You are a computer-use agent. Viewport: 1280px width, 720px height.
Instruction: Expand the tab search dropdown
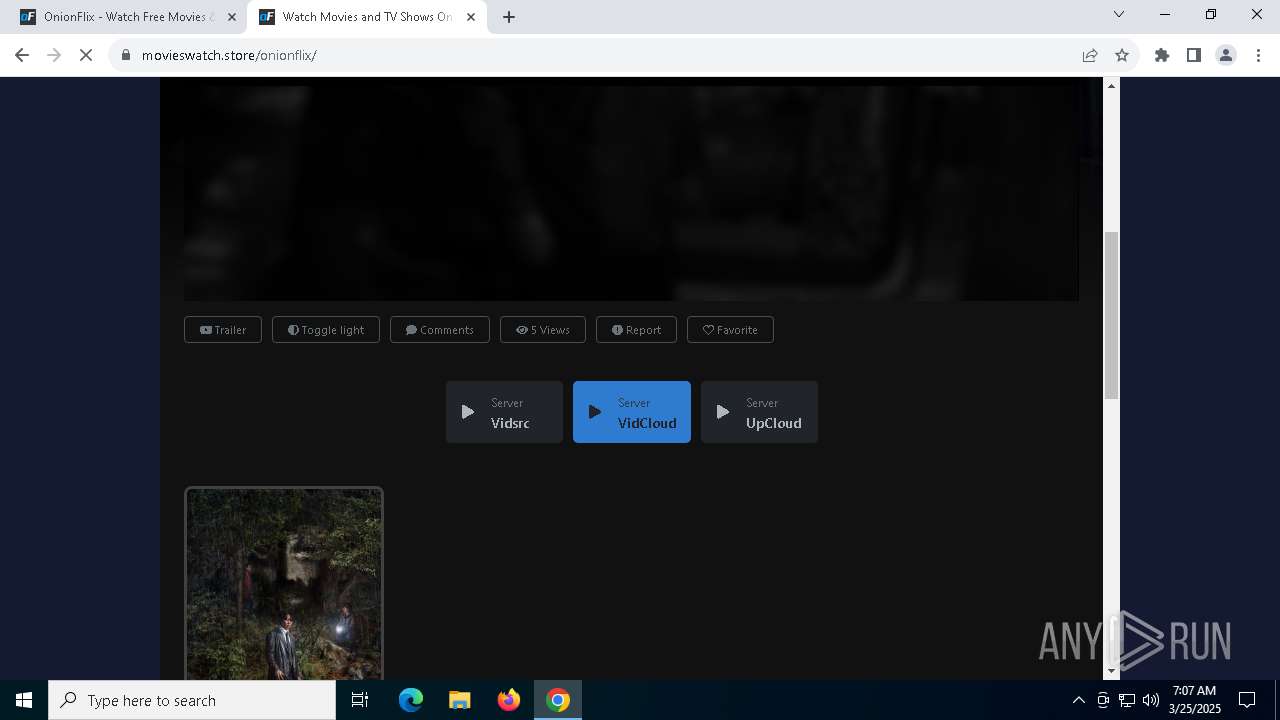click(x=1119, y=14)
